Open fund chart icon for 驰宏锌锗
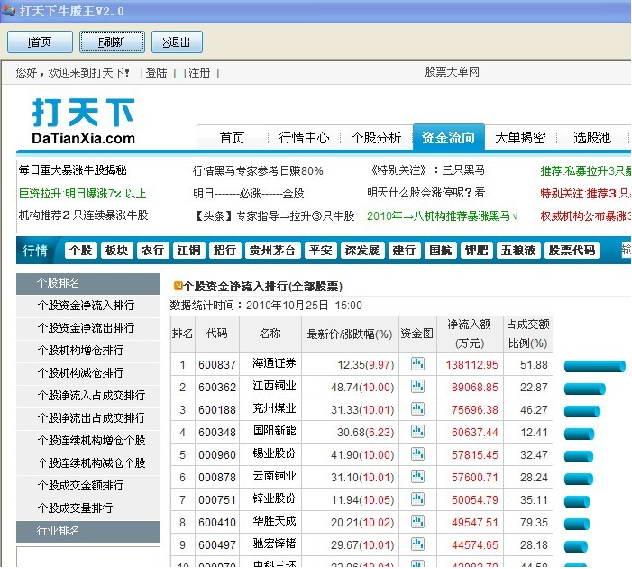The height and width of the screenshot is (569, 632). pos(418,544)
